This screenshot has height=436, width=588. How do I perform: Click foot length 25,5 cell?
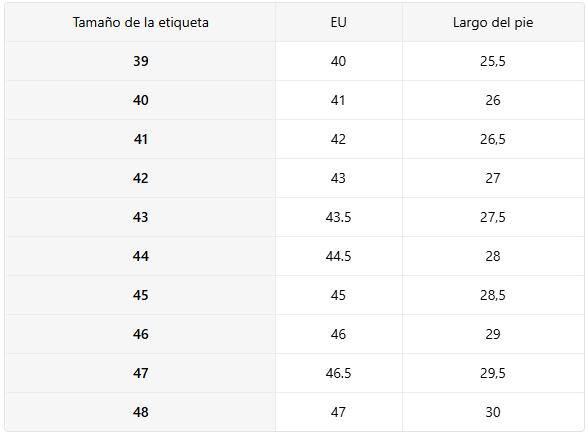(493, 61)
